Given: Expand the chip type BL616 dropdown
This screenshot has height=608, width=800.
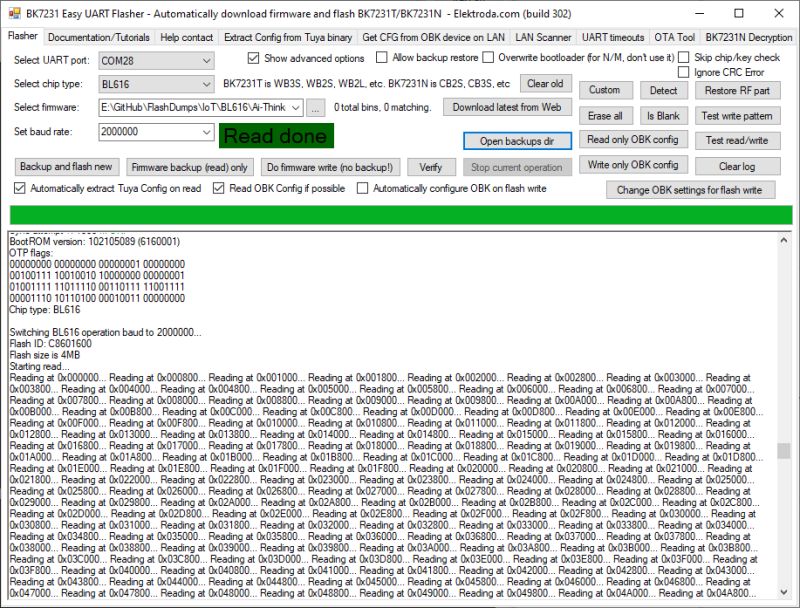Looking at the screenshot, I should (x=206, y=84).
